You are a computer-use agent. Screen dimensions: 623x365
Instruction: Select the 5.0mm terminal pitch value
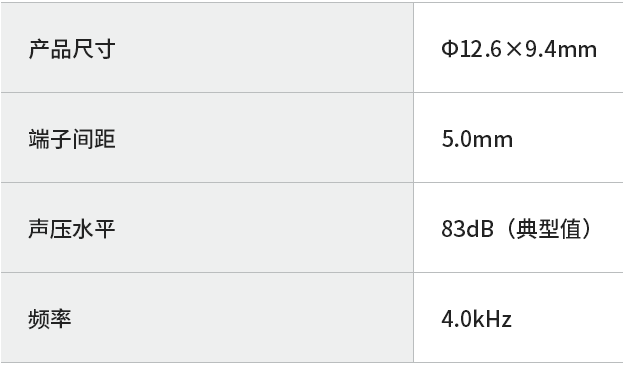click(x=477, y=139)
